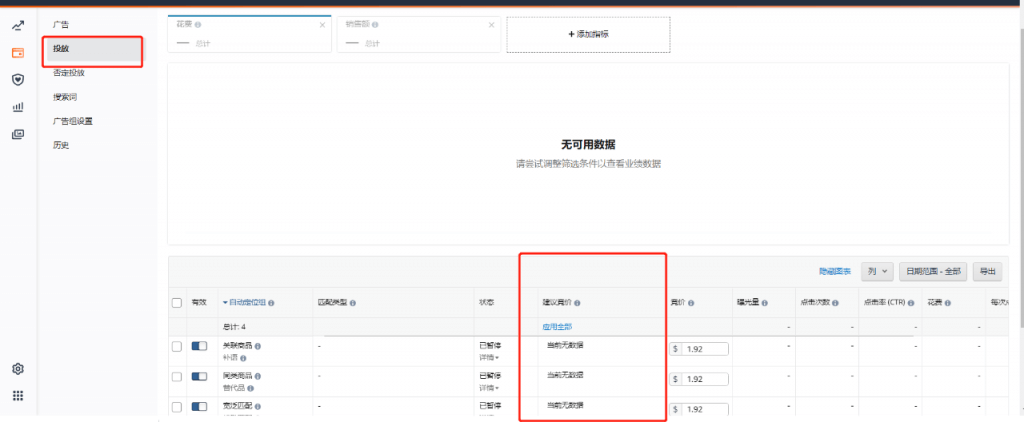Click info icon next to 建议竞价 header
The width and height of the screenshot is (1024, 422).
(577, 303)
